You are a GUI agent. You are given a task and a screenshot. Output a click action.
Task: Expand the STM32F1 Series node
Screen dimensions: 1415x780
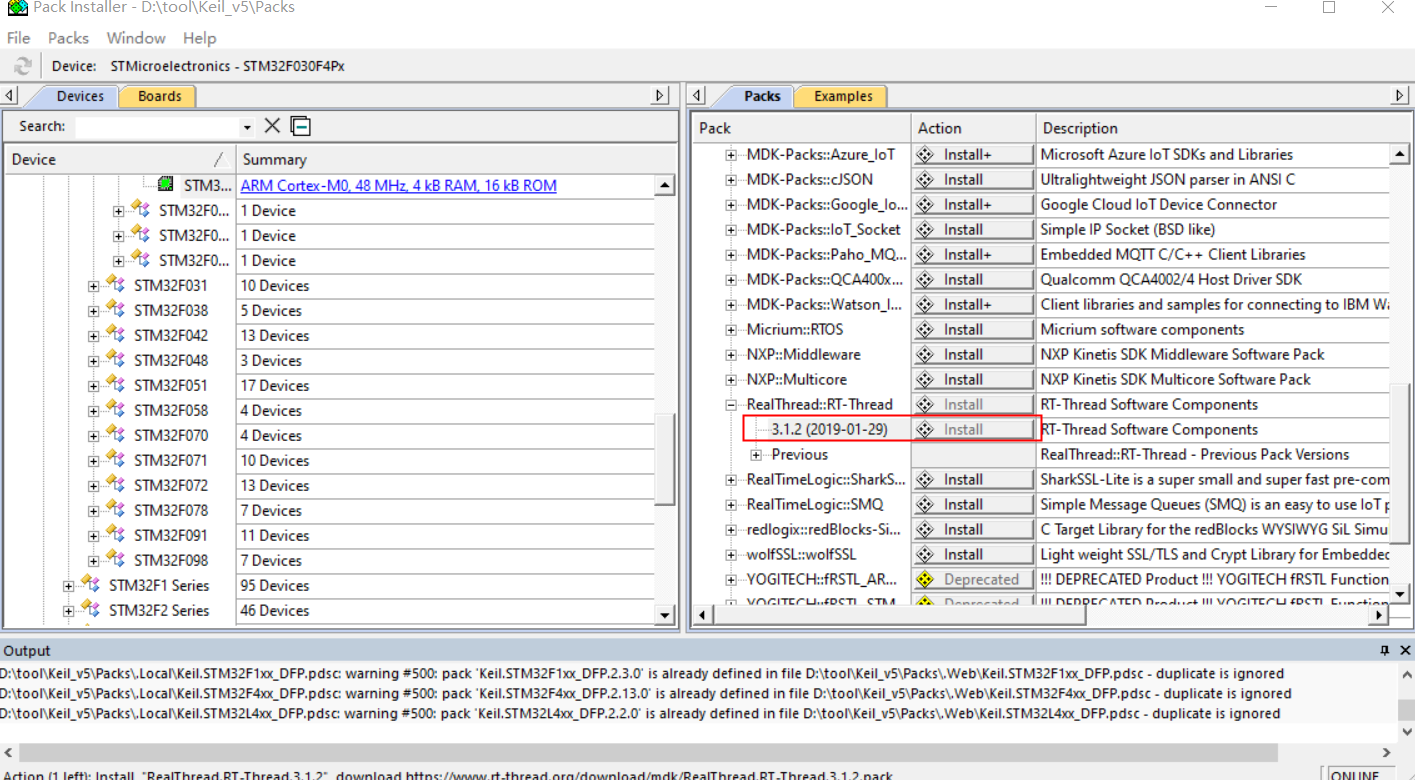tap(68, 586)
